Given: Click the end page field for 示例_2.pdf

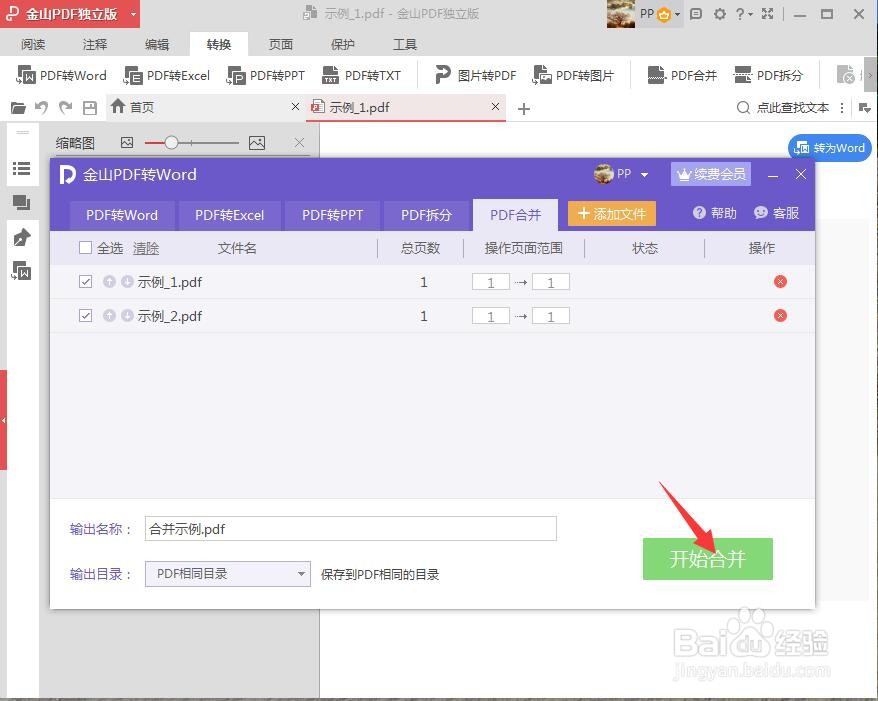Looking at the screenshot, I should coord(551,316).
